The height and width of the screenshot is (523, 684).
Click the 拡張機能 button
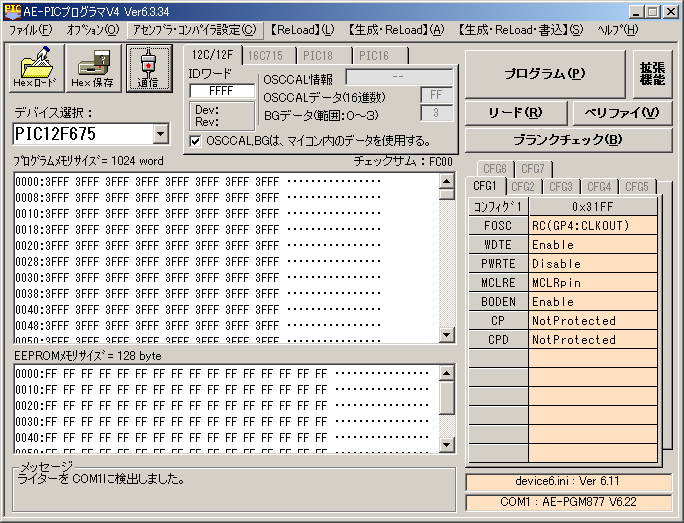point(653,74)
